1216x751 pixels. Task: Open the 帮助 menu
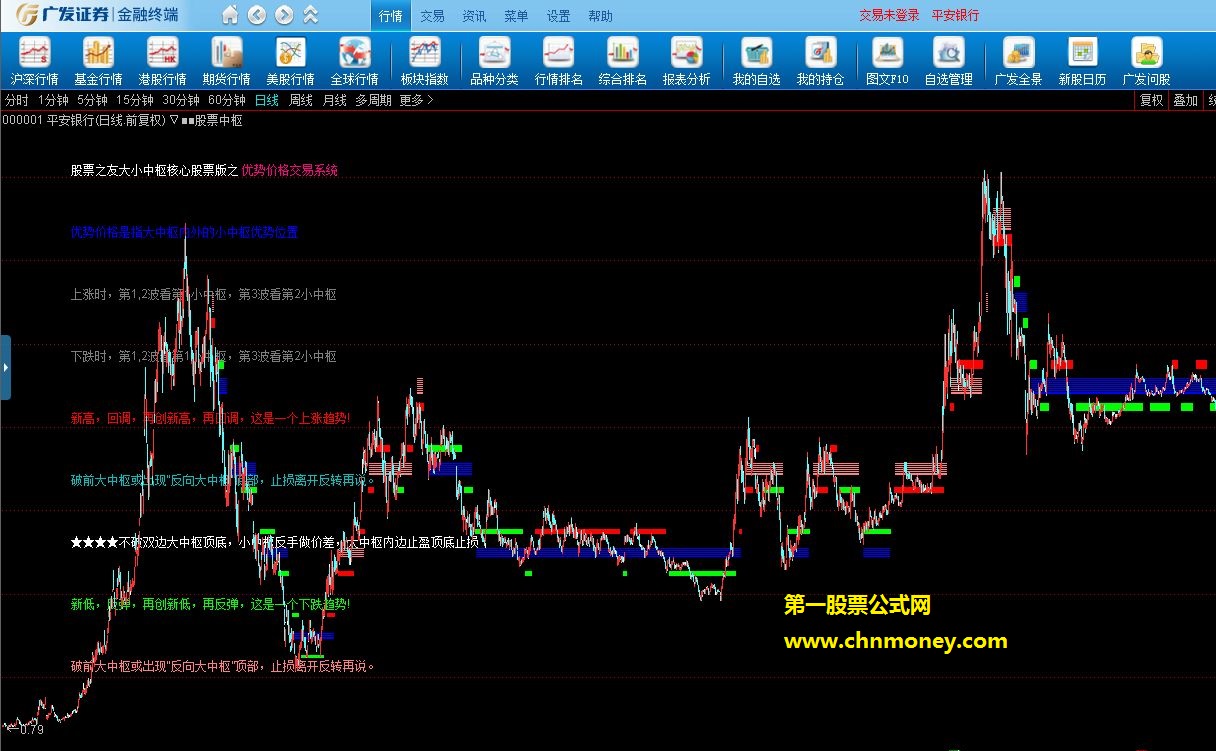pyautogui.click(x=601, y=16)
